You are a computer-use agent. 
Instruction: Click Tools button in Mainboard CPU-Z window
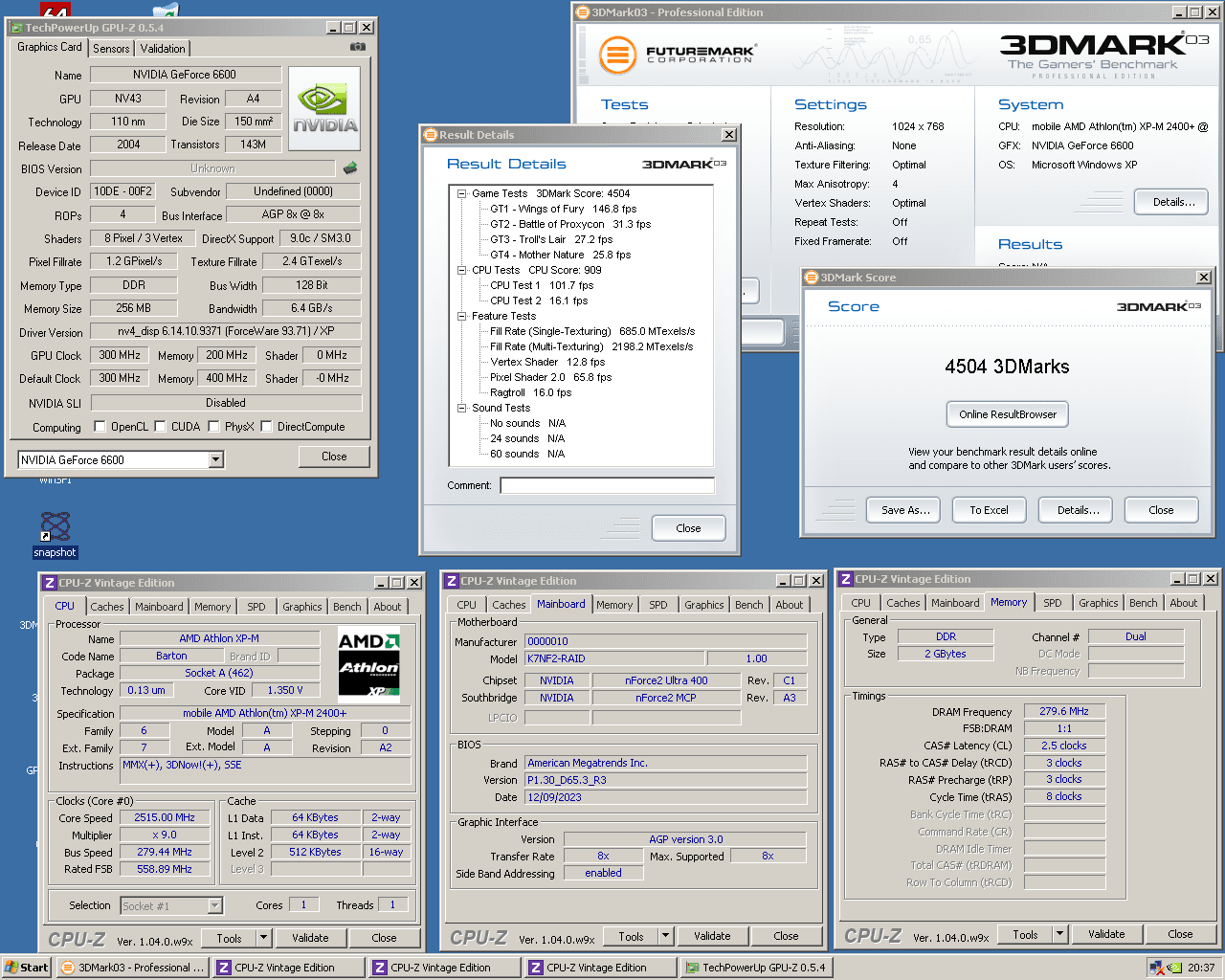tap(631, 936)
